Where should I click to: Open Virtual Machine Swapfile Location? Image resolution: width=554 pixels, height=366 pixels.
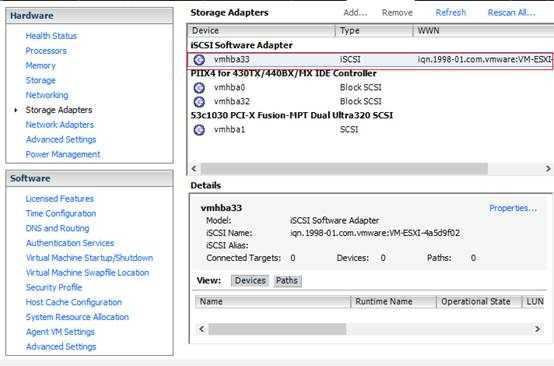coord(87,273)
